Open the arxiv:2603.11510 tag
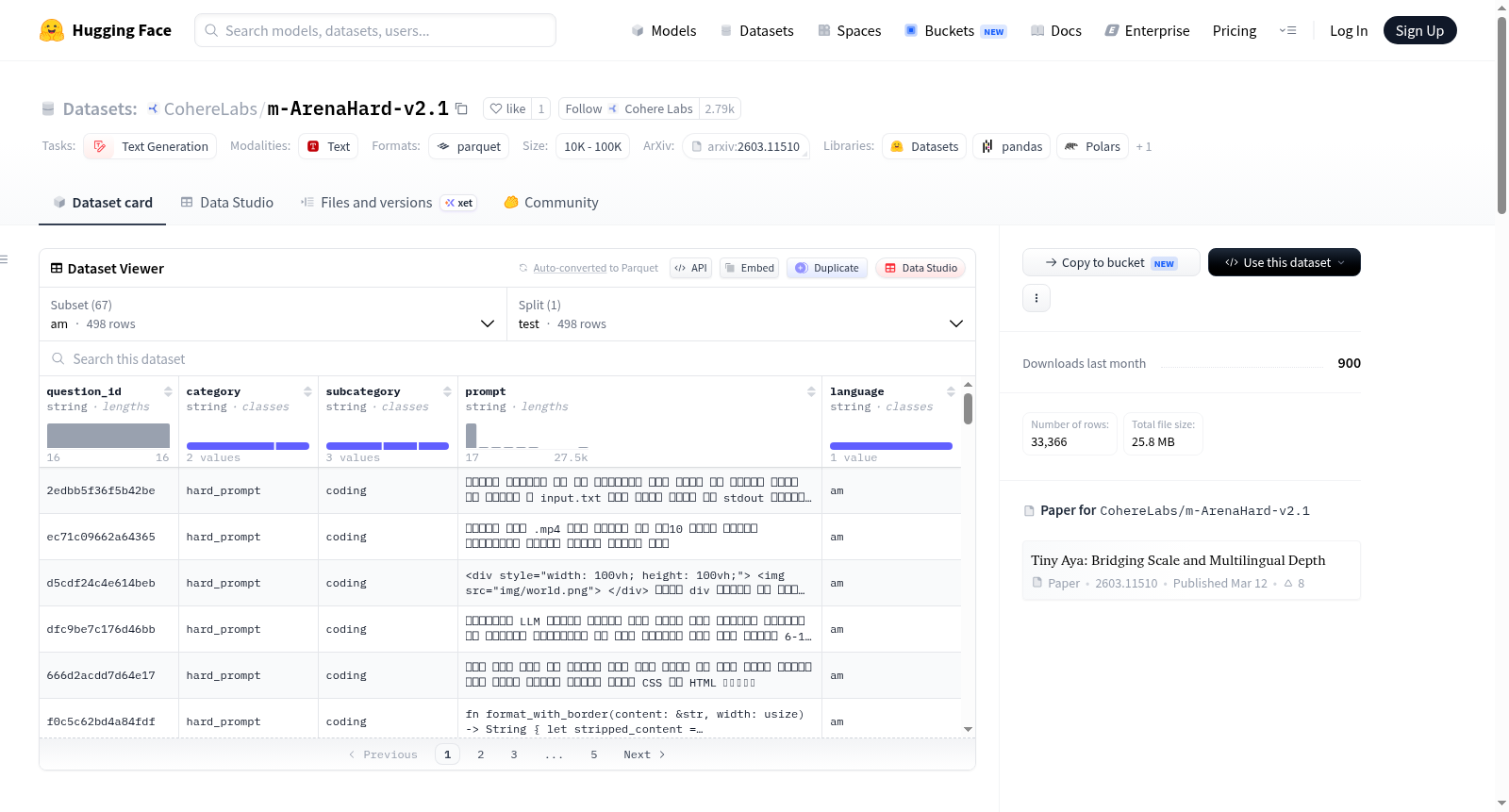This screenshot has width=1509, height=812. pos(745,146)
